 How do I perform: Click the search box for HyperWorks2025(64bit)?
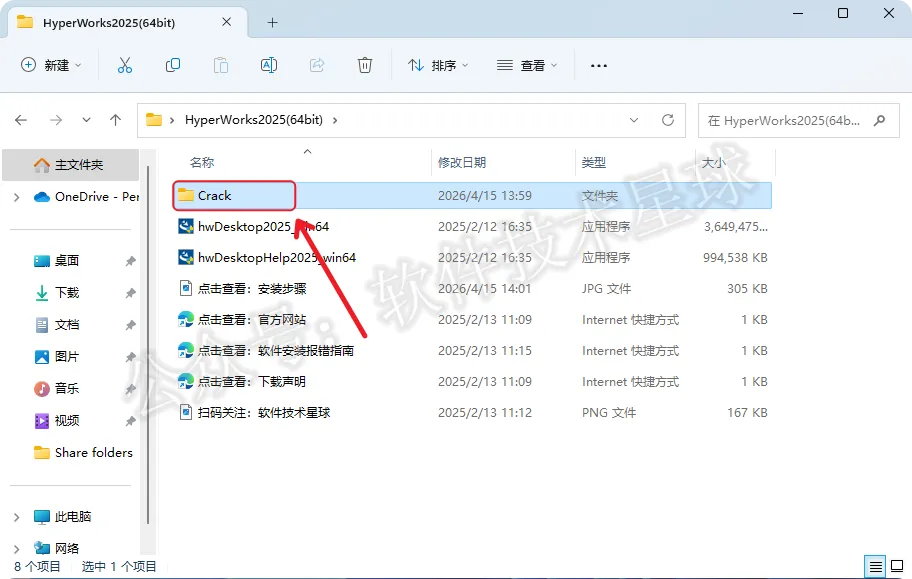point(799,120)
